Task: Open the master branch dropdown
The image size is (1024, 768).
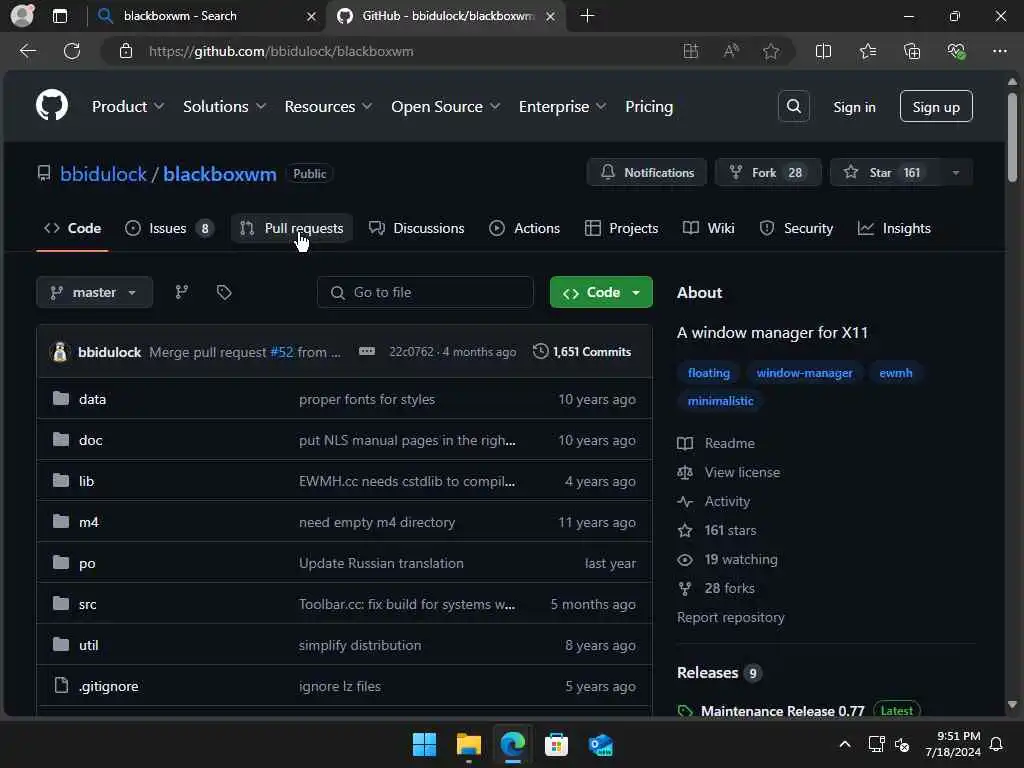Action: point(95,292)
